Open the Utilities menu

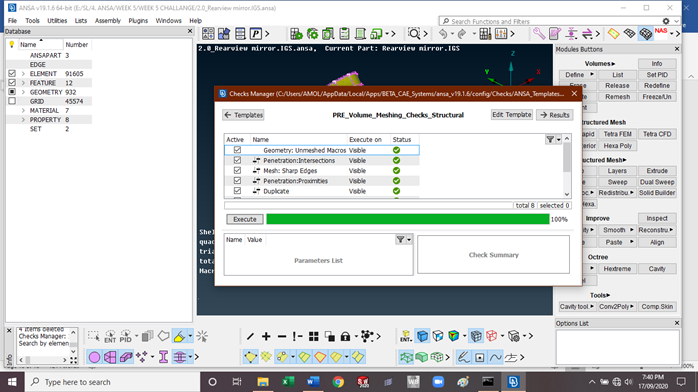[57, 20]
